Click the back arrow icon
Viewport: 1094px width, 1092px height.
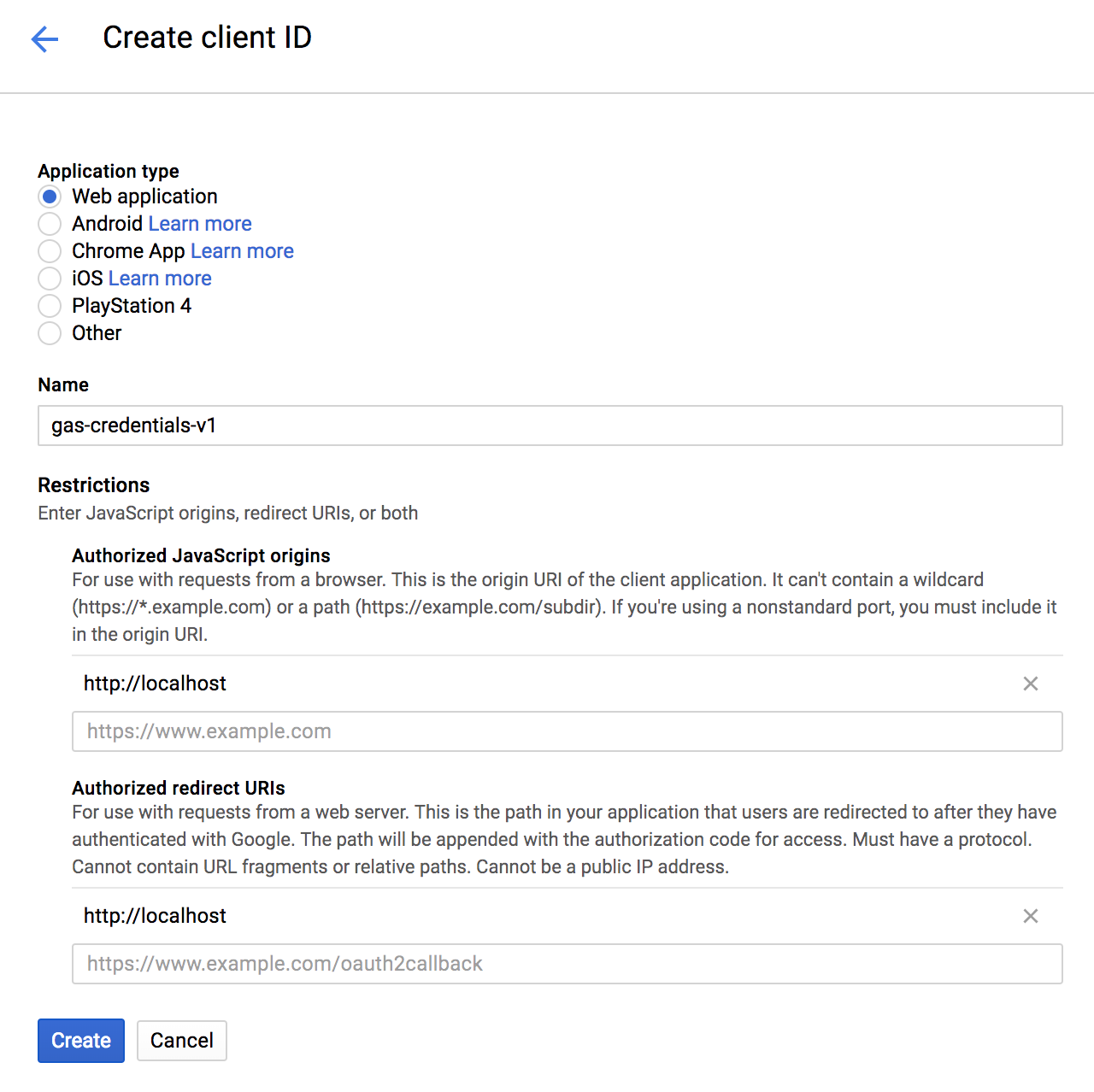[x=44, y=38]
